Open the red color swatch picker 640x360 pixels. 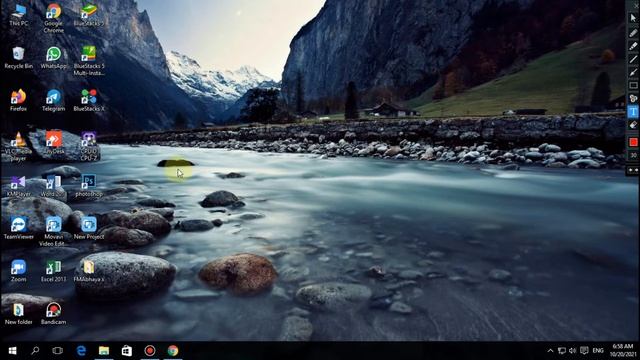(x=633, y=142)
